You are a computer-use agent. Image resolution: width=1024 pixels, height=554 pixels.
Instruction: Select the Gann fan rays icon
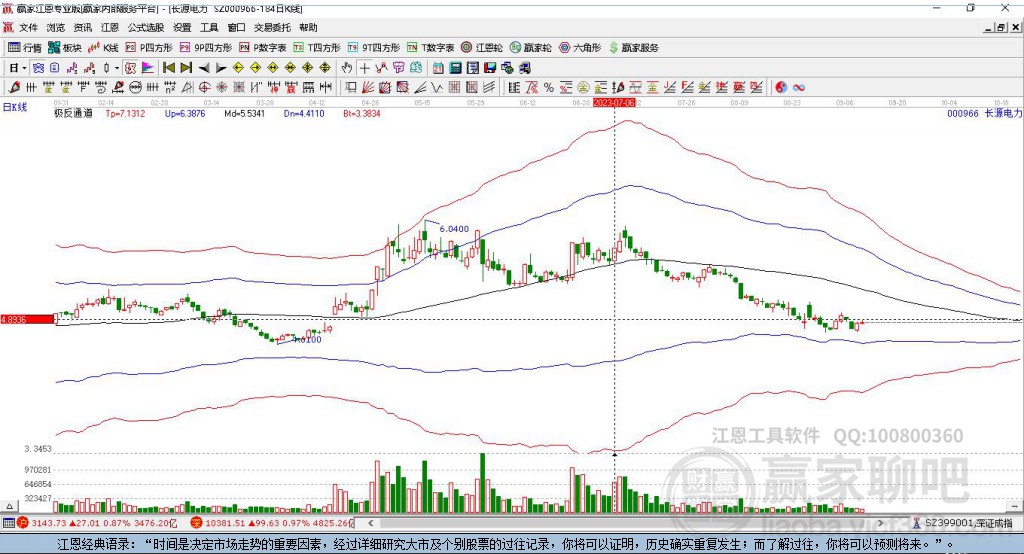pyautogui.click(x=368, y=88)
